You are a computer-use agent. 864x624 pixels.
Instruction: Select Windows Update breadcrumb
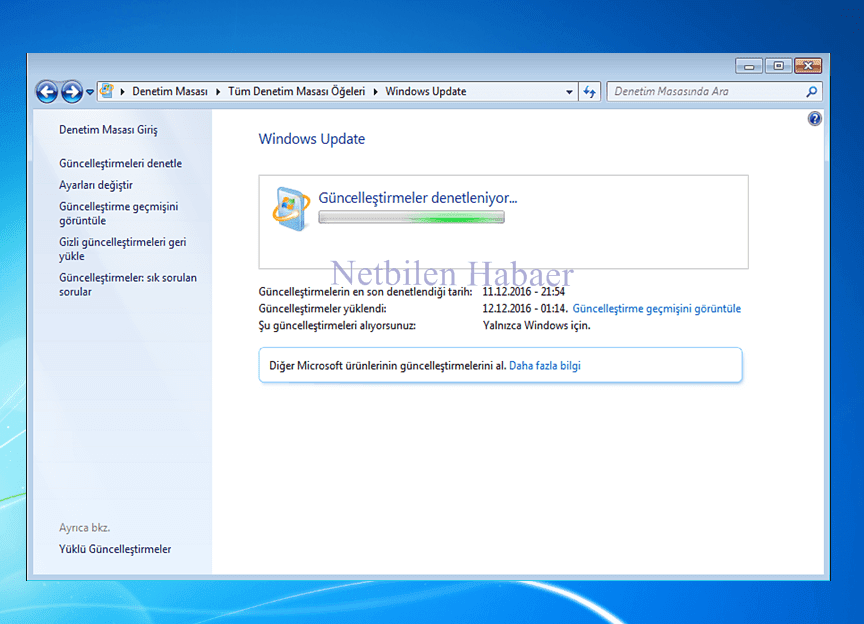point(425,92)
